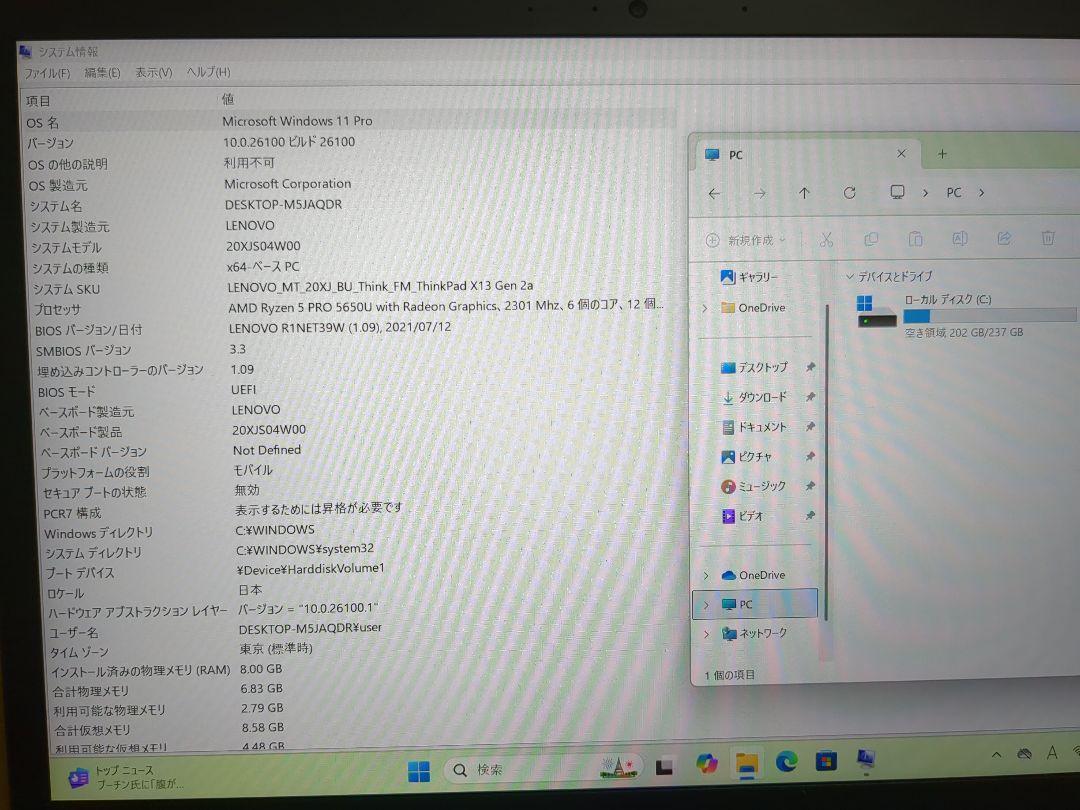The width and height of the screenshot is (1080, 810).
Task: Click the pin icon beside ダウンロード
Action: click(x=811, y=397)
